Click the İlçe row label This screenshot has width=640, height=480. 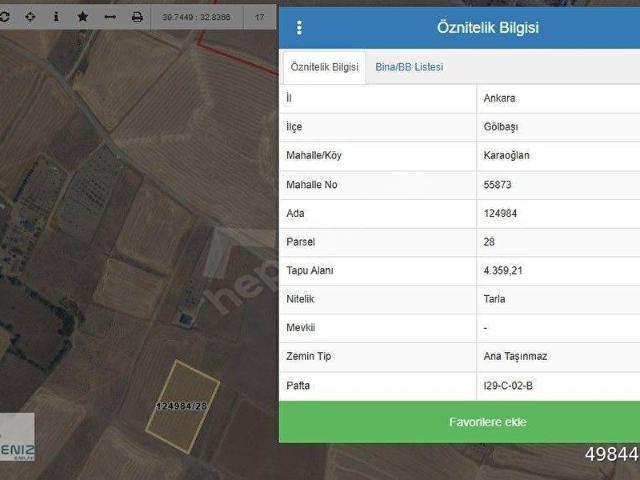click(294, 127)
